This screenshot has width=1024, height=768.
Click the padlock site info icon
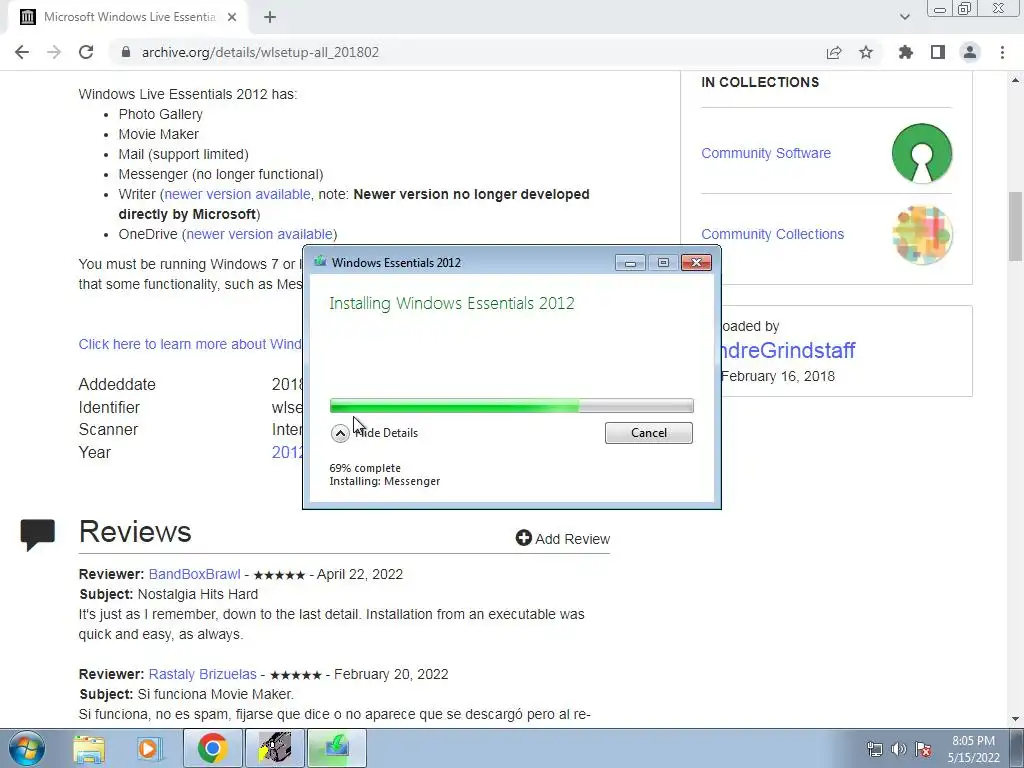(x=126, y=52)
